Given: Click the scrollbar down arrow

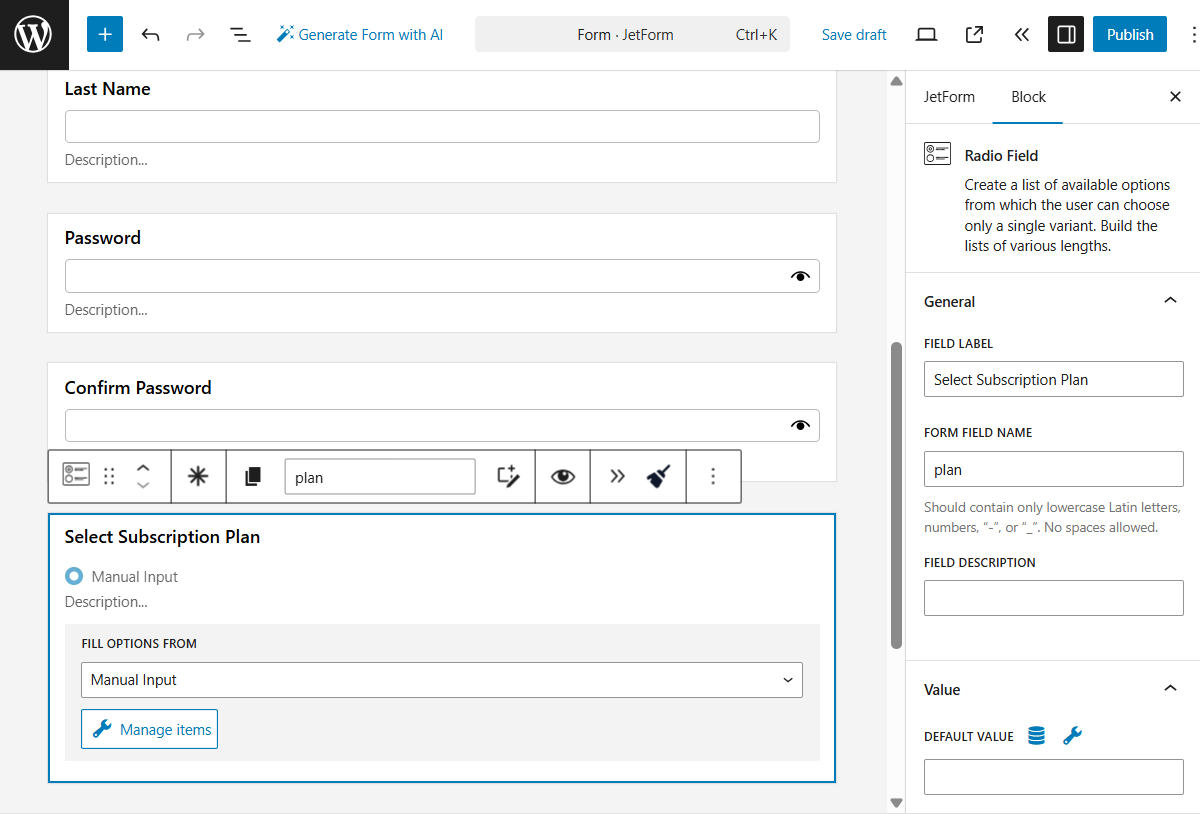Looking at the screenshot, I should tap(896, 803).
